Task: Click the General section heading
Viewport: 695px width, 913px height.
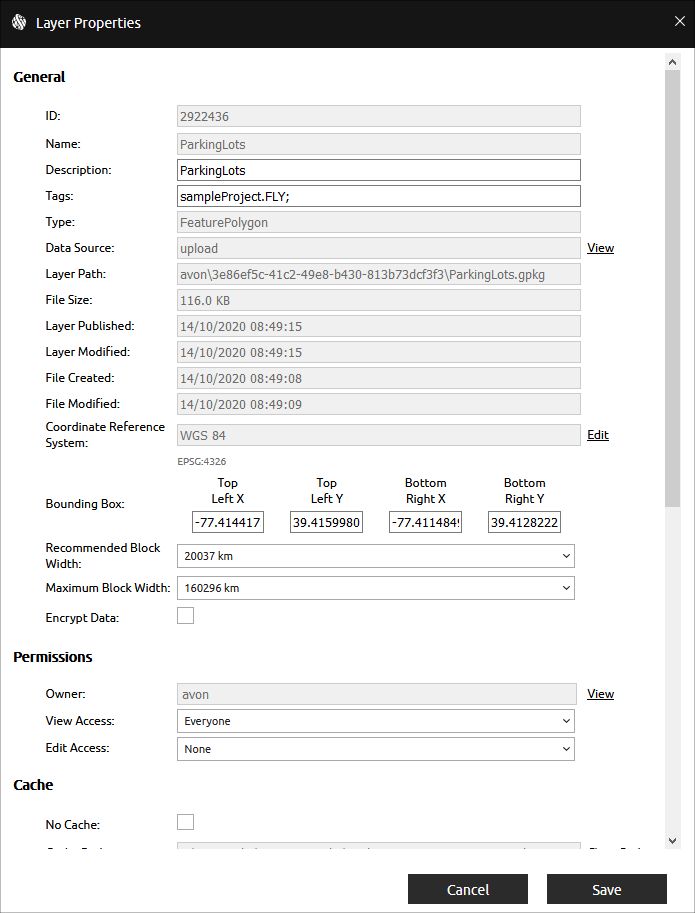Action: [39, 77]
